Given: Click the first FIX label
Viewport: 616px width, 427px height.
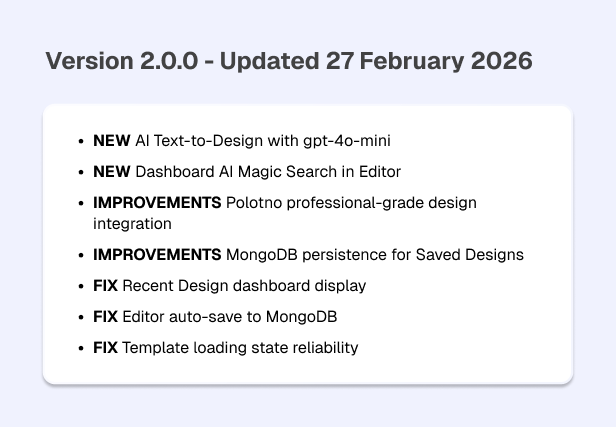Looking at the screenshot, I should (x=105, y=286).
